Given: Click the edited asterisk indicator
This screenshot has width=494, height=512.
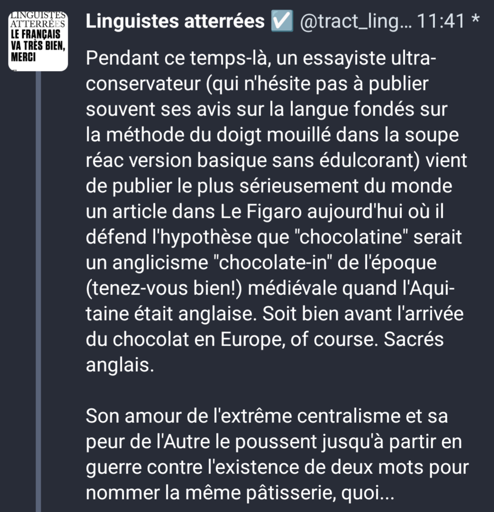Looking at the screenshot, I should pos(475,19).
